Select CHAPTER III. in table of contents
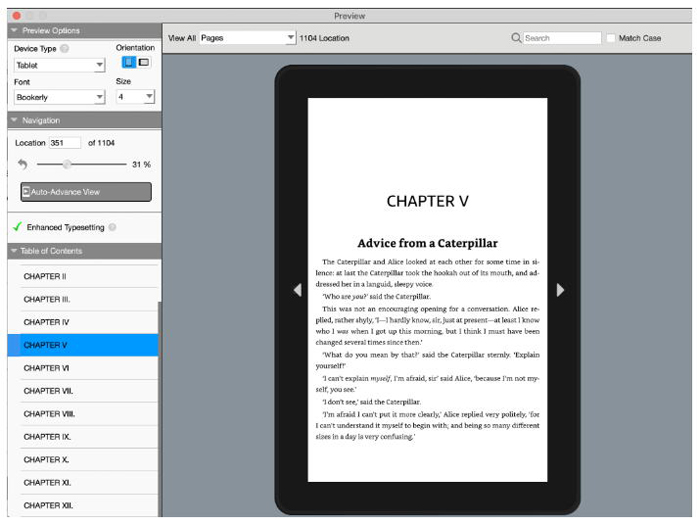This screenshot has width=700, height=524. (x=83, y=299)
